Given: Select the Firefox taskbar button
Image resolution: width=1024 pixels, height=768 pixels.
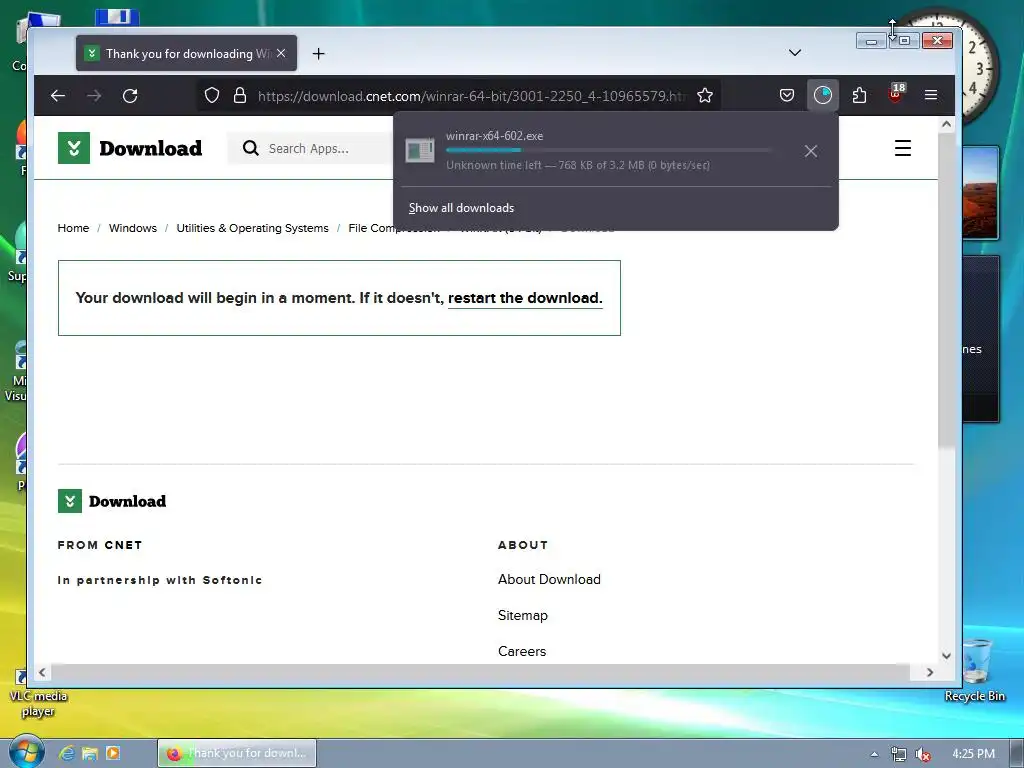Looking at the screenshot, I should coord(237,753).
